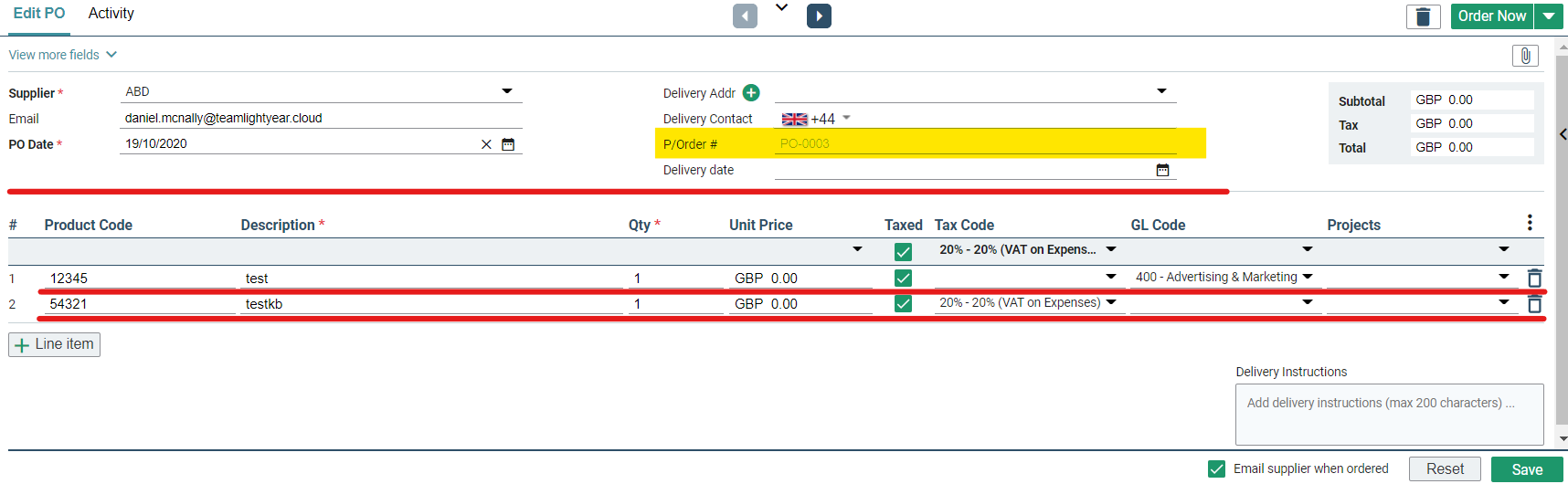1568x484 pixels.
Task: Go to next PO with right arrow
Action: 819,16
